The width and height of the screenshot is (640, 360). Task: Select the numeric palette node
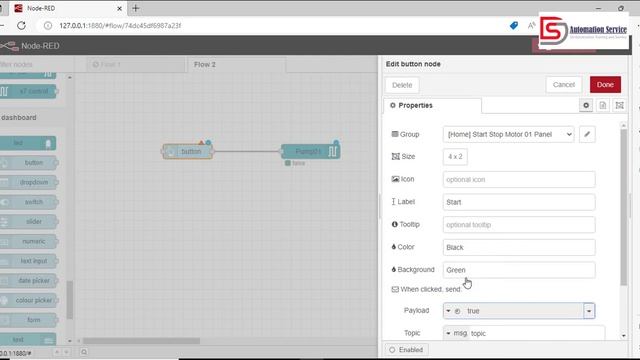click(29, 241)
